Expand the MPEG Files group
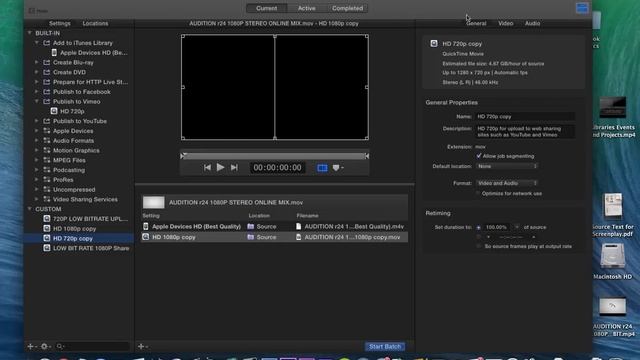 (x=37, y=160)
